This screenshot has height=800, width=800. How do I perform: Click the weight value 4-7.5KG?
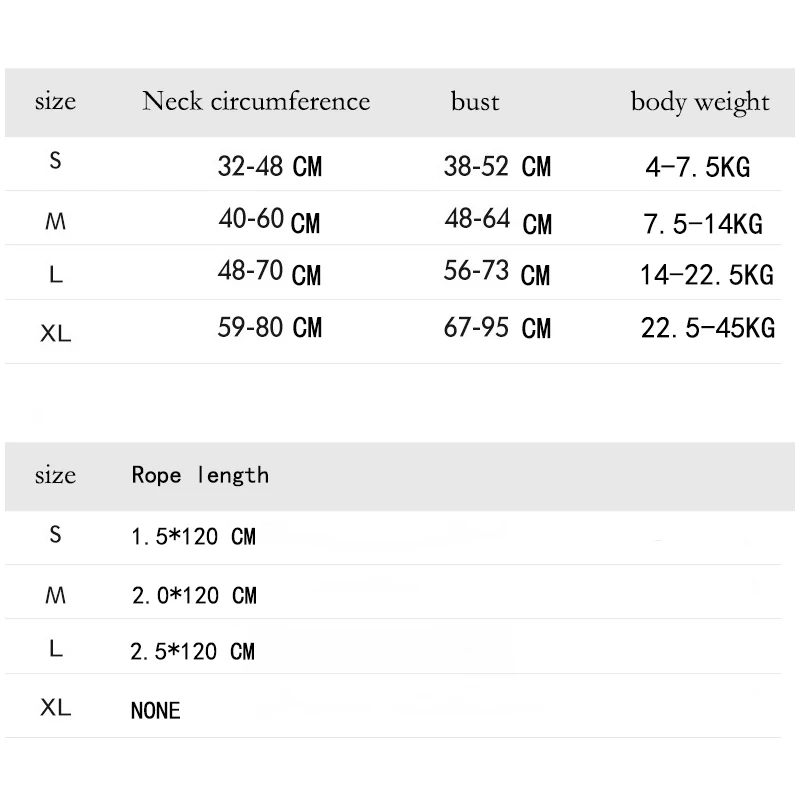(698, 167)
